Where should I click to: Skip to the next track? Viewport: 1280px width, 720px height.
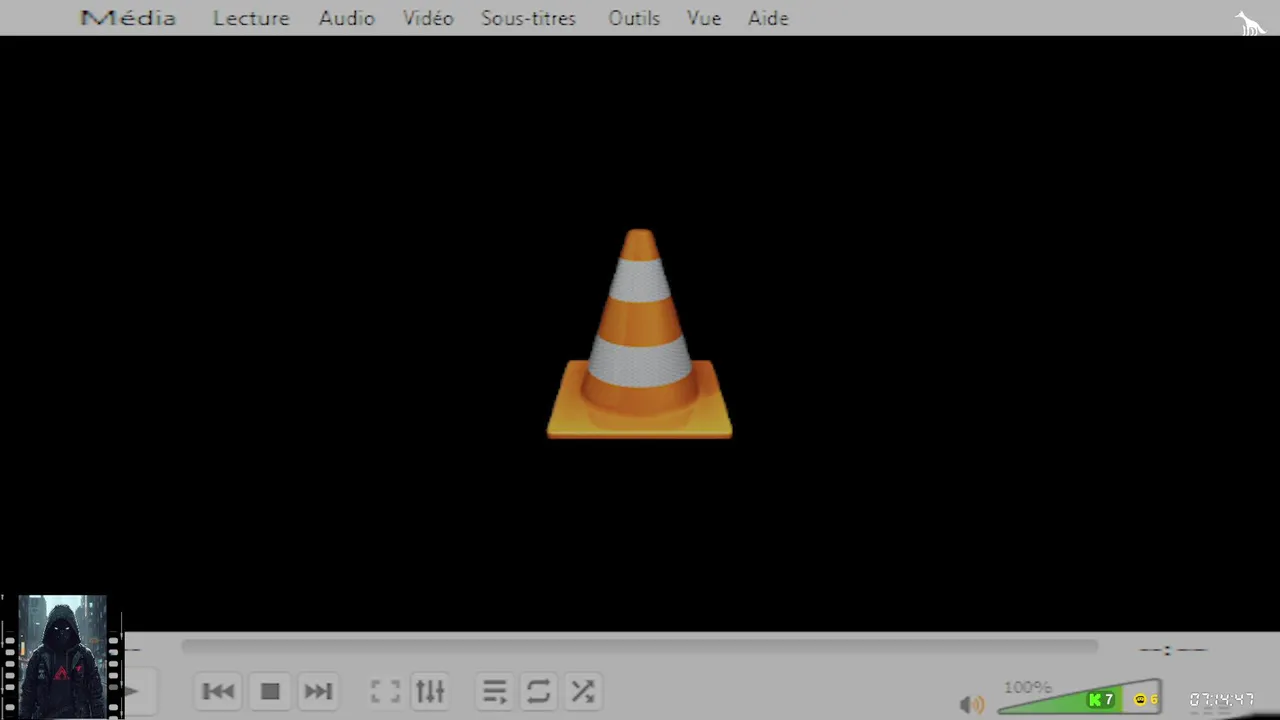click(318, 691)
